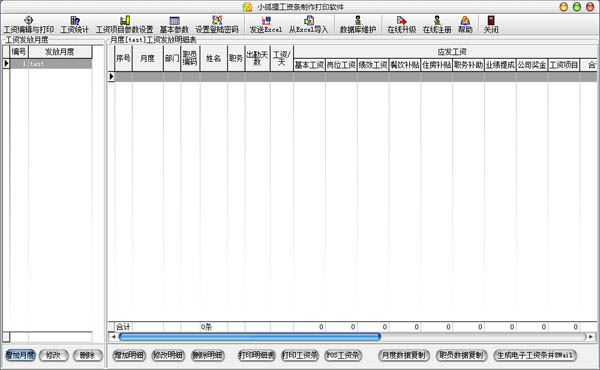Click the 岗位工资 column header
This screenshot has height=370, width=600.
341,65
